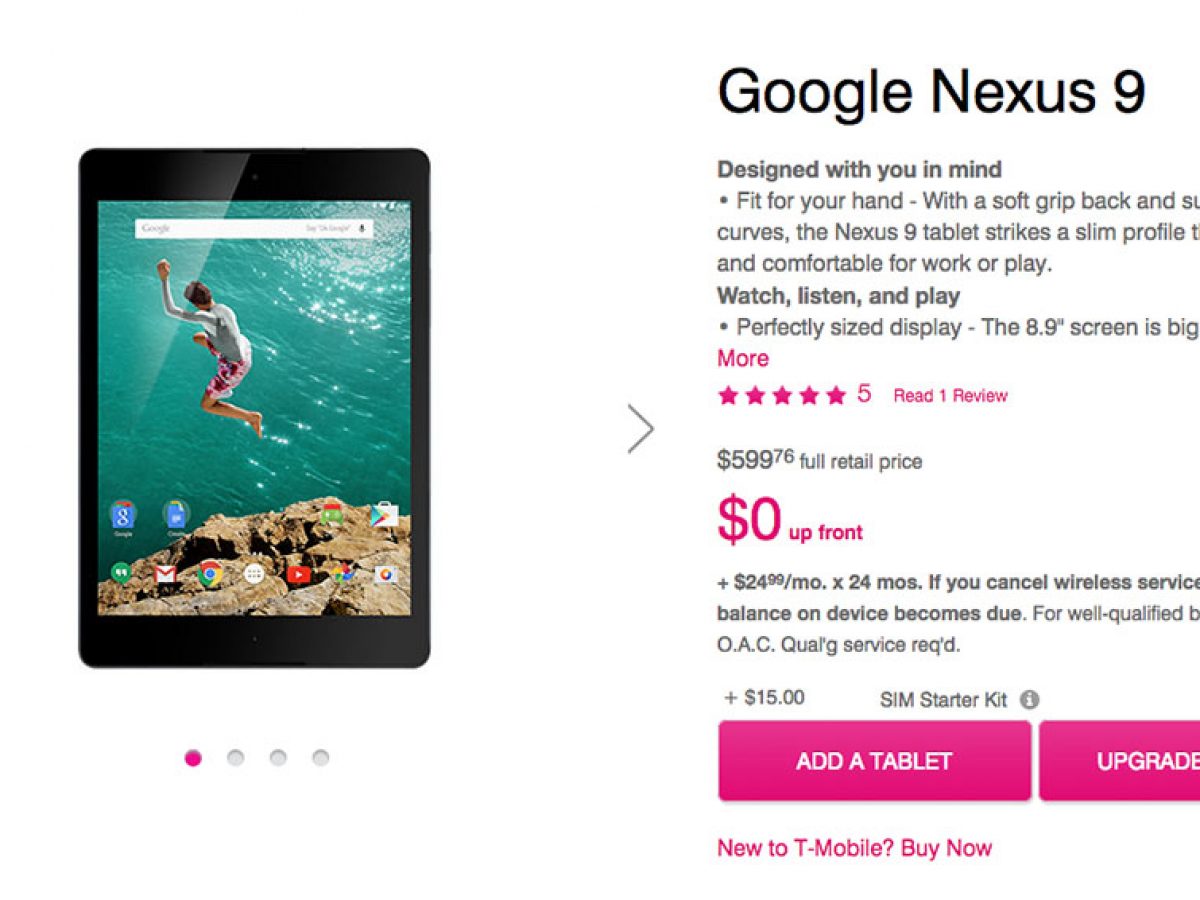Jump to the fourth product image dot

(320, 758)
